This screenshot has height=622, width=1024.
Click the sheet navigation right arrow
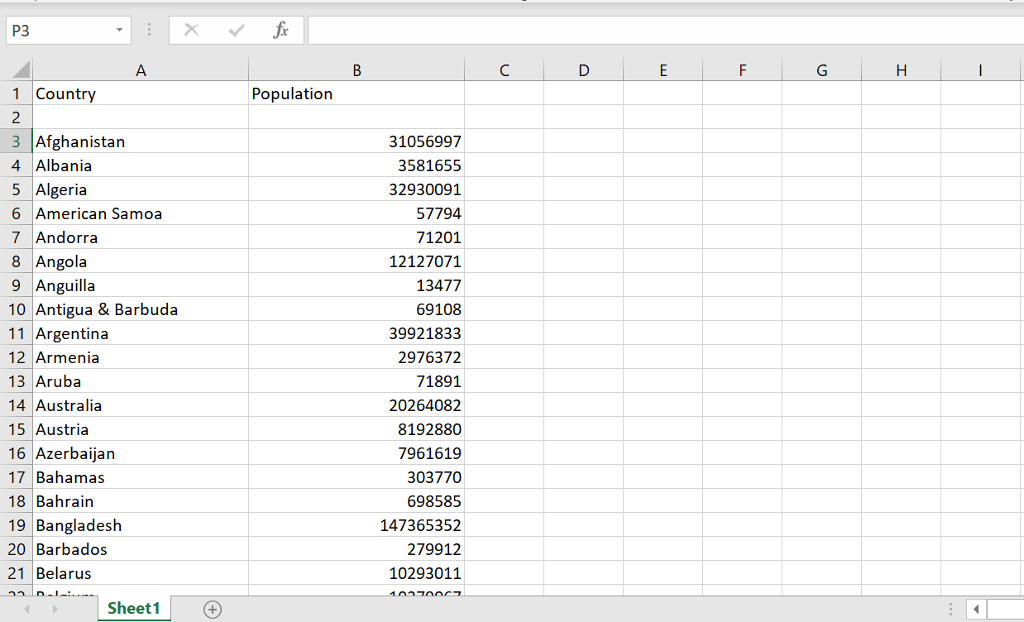pyautogui.click(x=55, y=608)
